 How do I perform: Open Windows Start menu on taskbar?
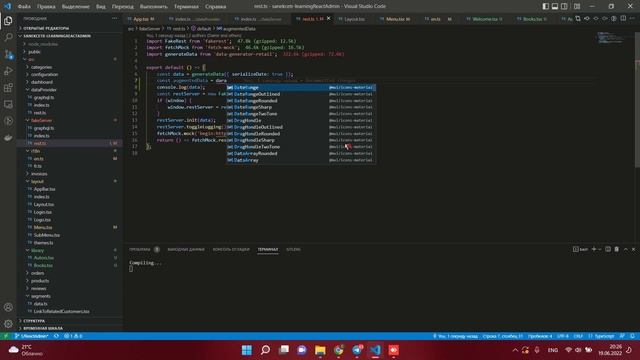pyautogui.click(x=247, y=350)
